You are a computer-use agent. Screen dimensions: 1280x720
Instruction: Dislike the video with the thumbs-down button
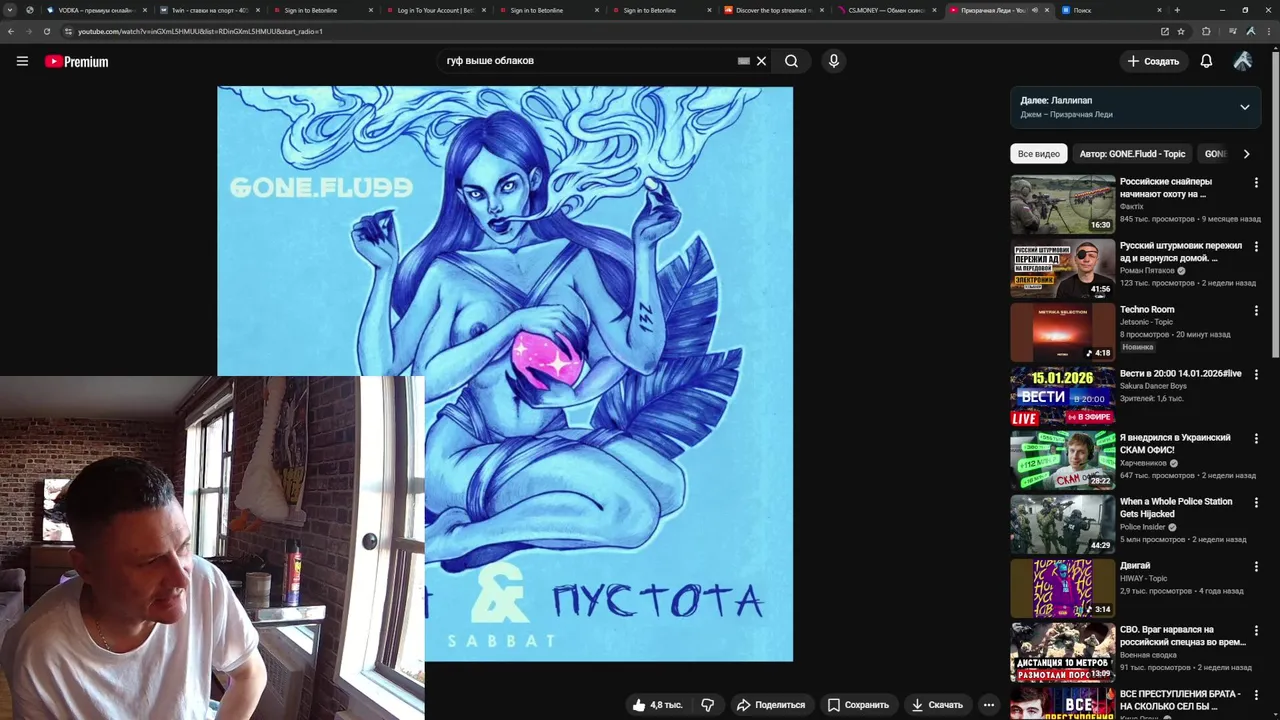[708, 705]
